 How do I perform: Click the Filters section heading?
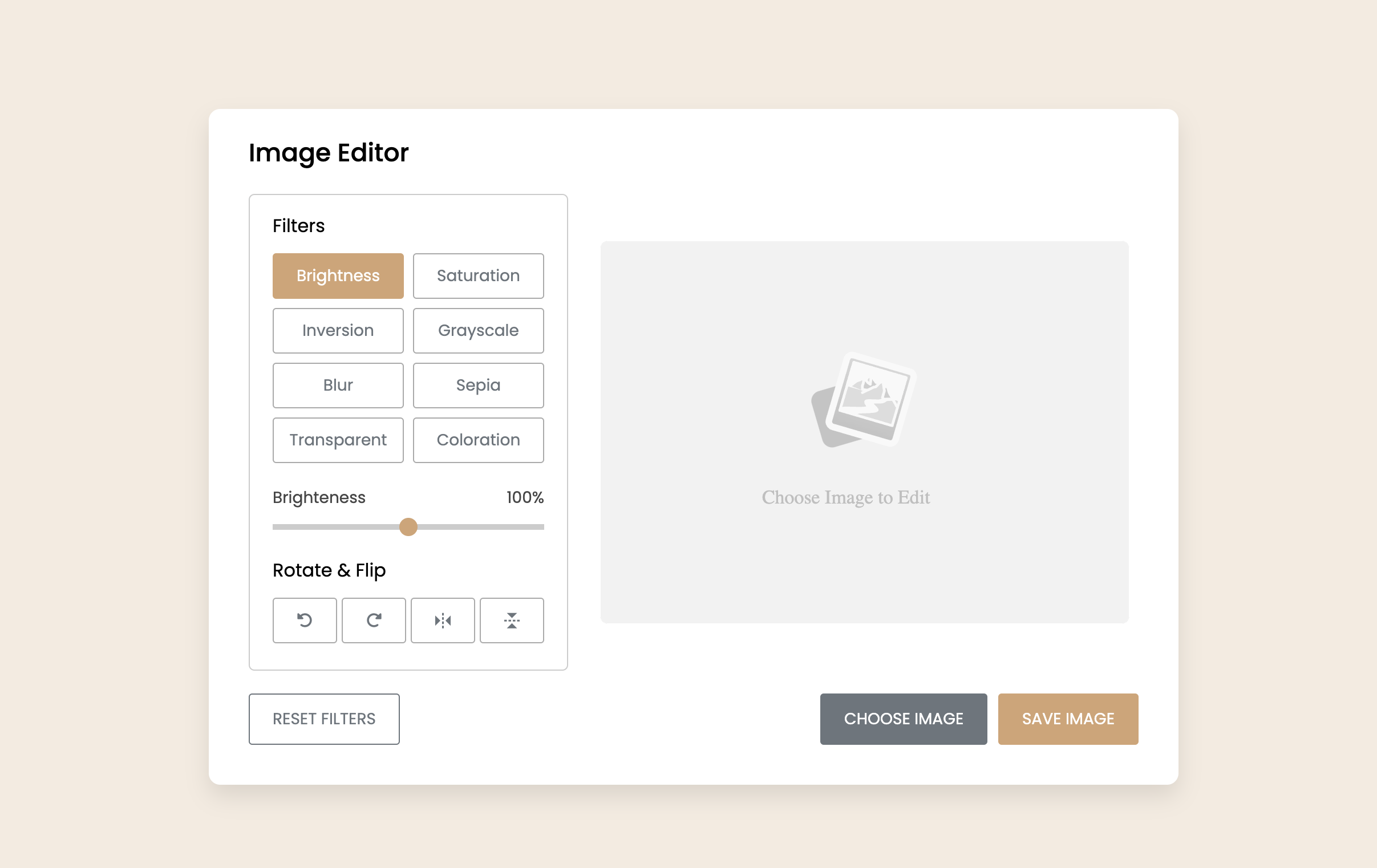298,225
